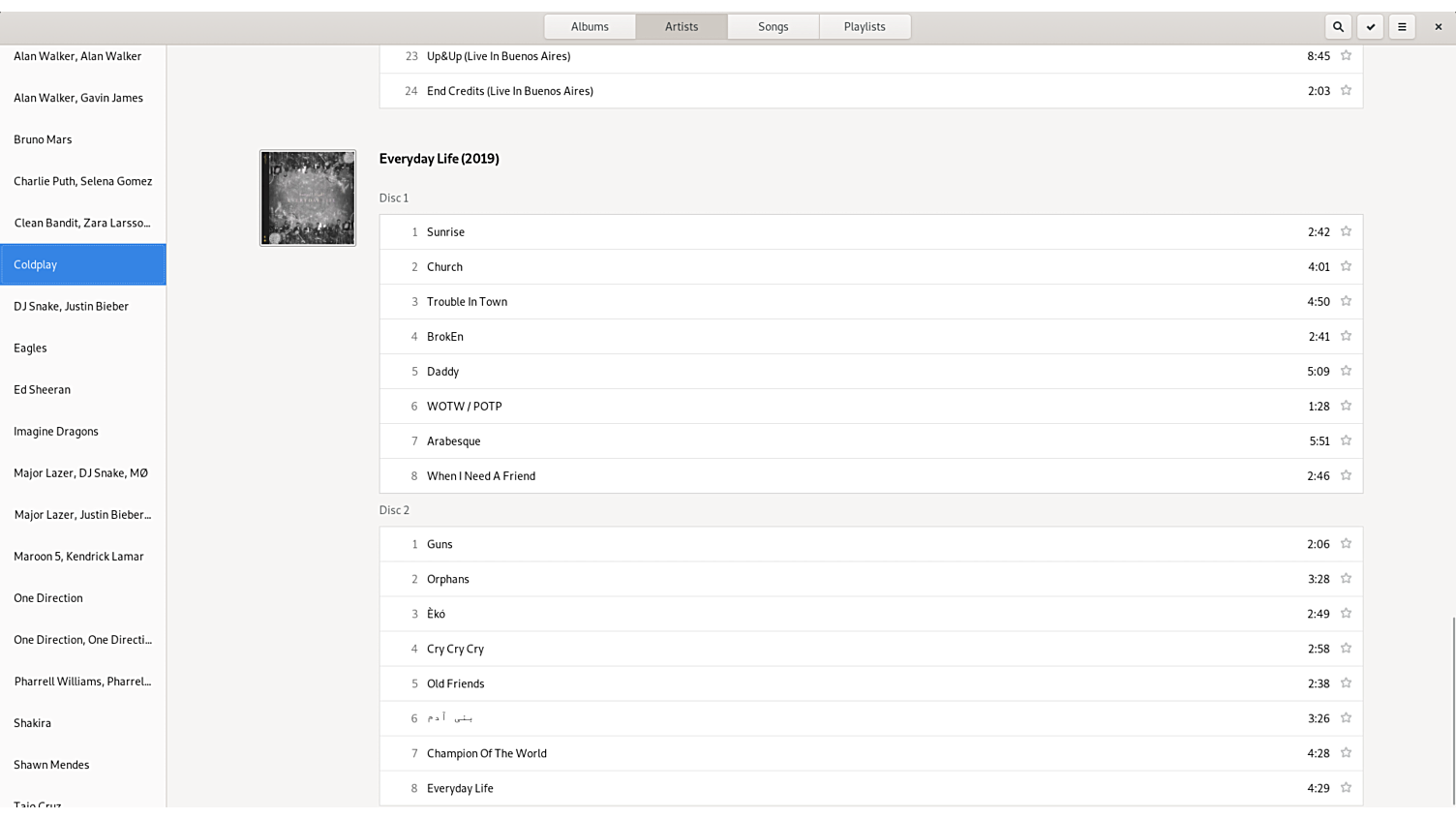Star the Up&Up live track
This screenshot has width=1456, height=819.
1346,56
